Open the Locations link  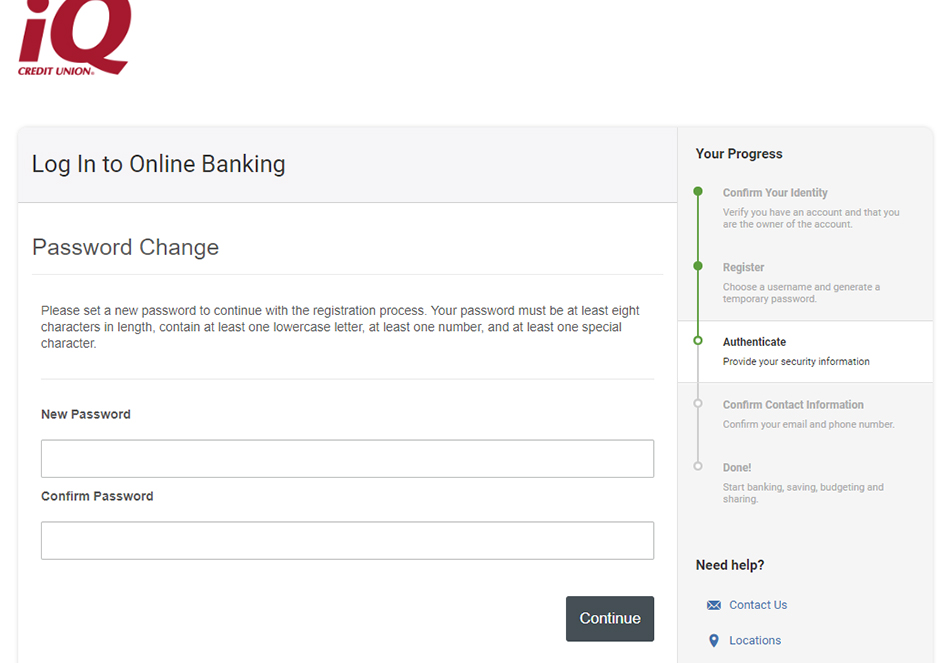coord(755,641)
